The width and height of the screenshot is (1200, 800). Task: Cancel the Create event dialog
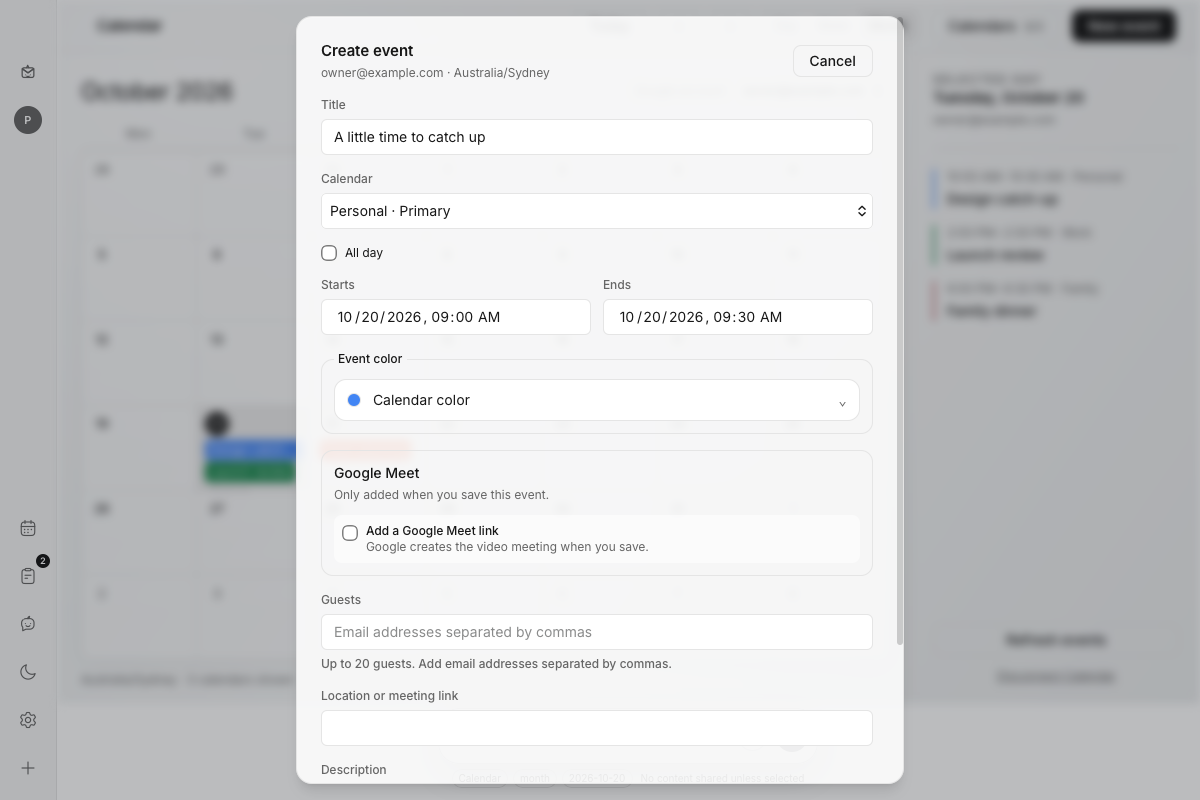click(x=833, y=61)
